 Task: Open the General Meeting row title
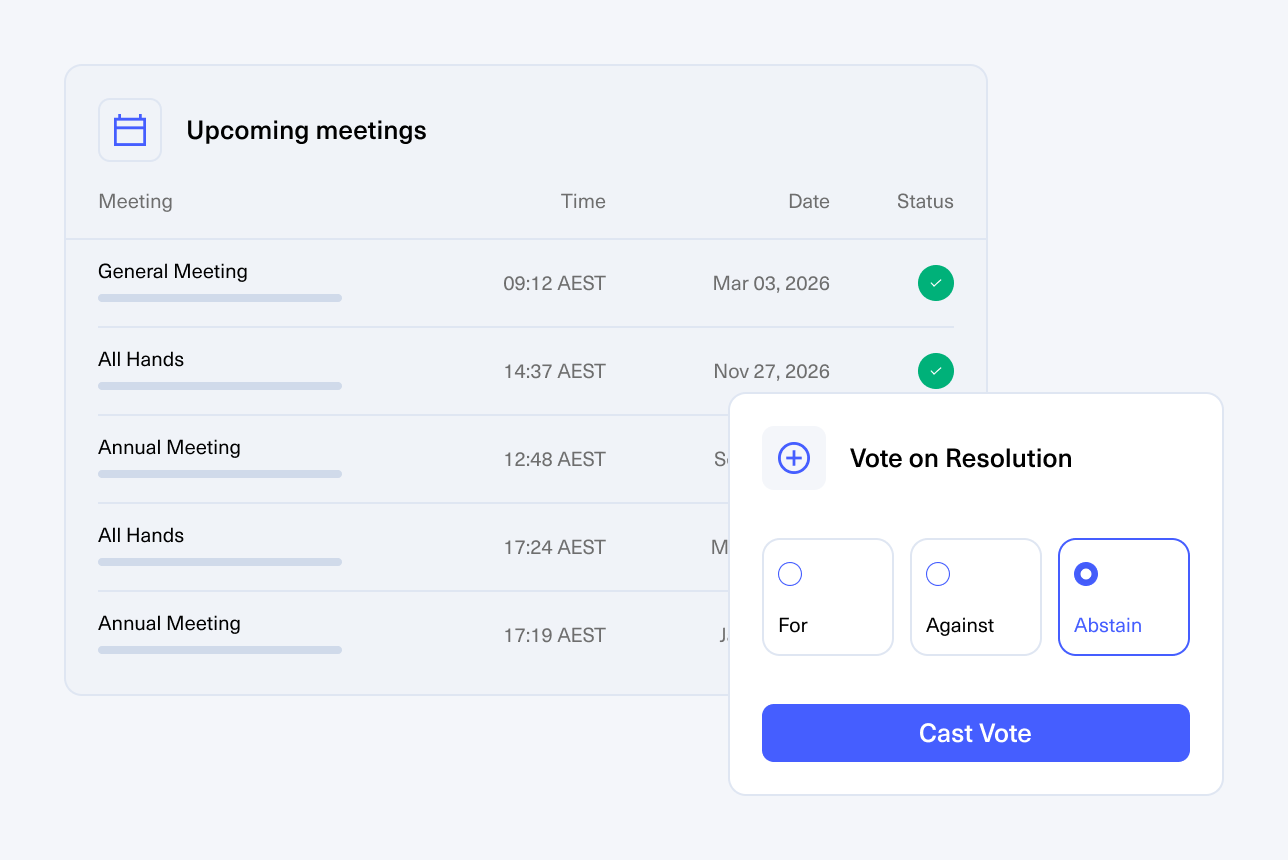pyautogui.click(x=173, y=271)
